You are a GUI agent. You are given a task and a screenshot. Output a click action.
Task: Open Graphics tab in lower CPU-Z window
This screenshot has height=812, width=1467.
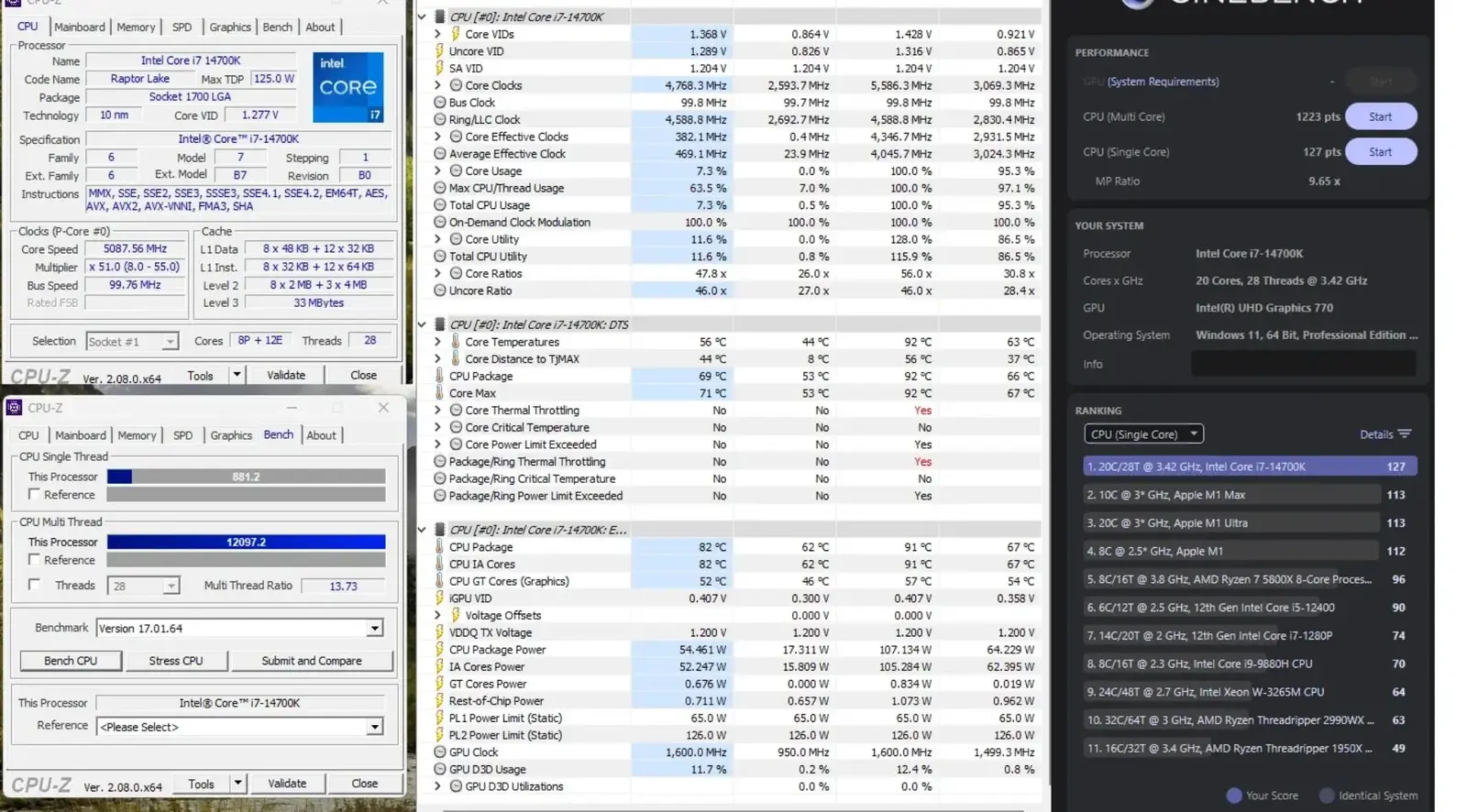[x=231, y=435]
